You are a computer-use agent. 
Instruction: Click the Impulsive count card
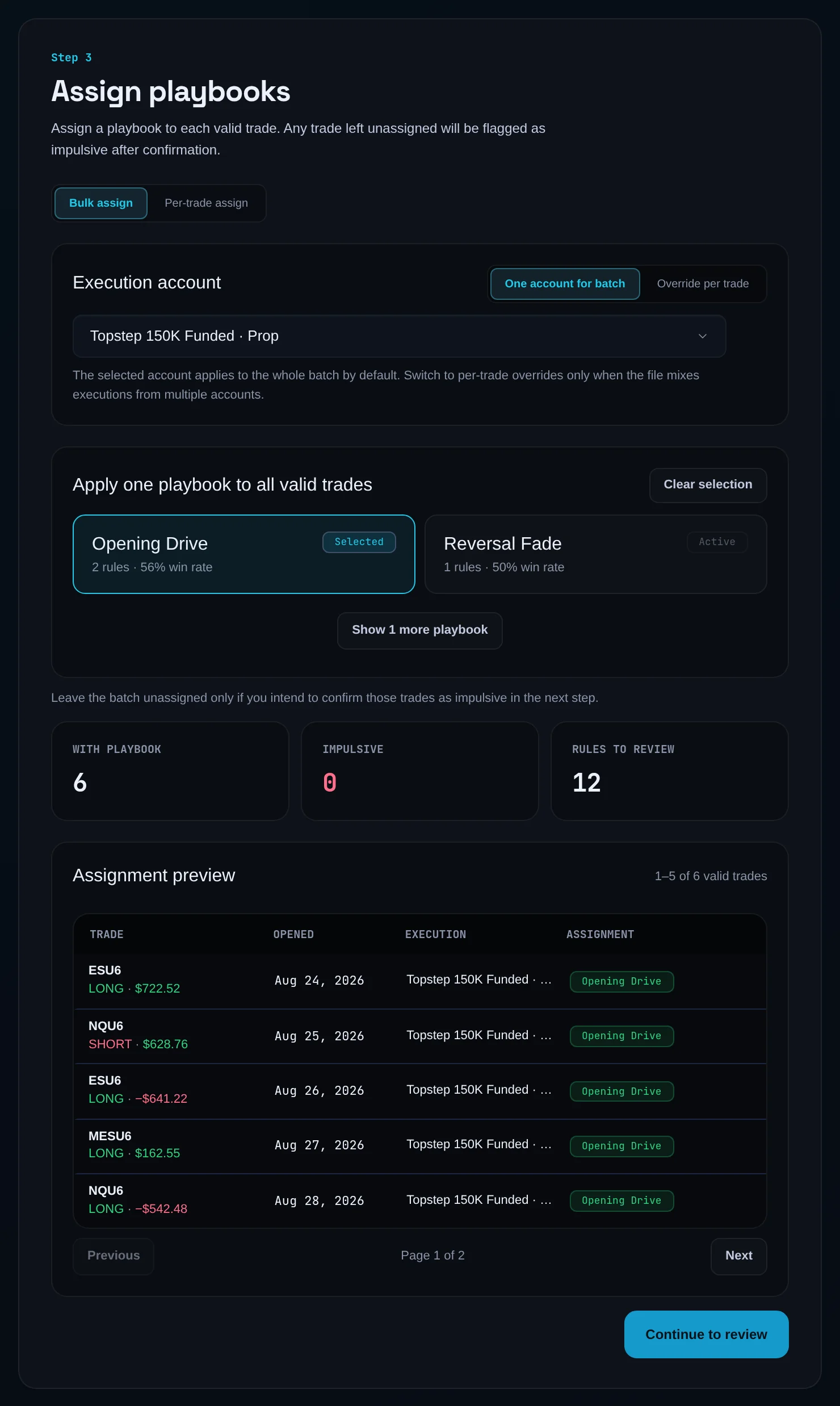pos(420,771)
